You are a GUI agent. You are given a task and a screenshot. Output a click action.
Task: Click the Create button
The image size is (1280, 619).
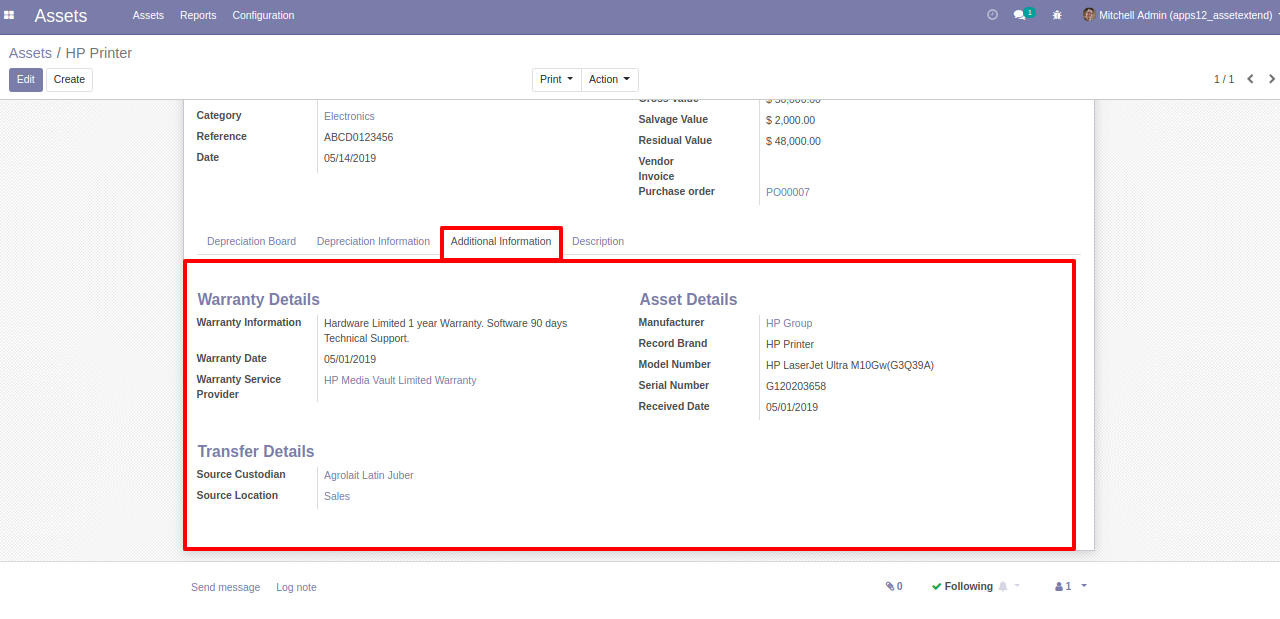tap(69, 80)
